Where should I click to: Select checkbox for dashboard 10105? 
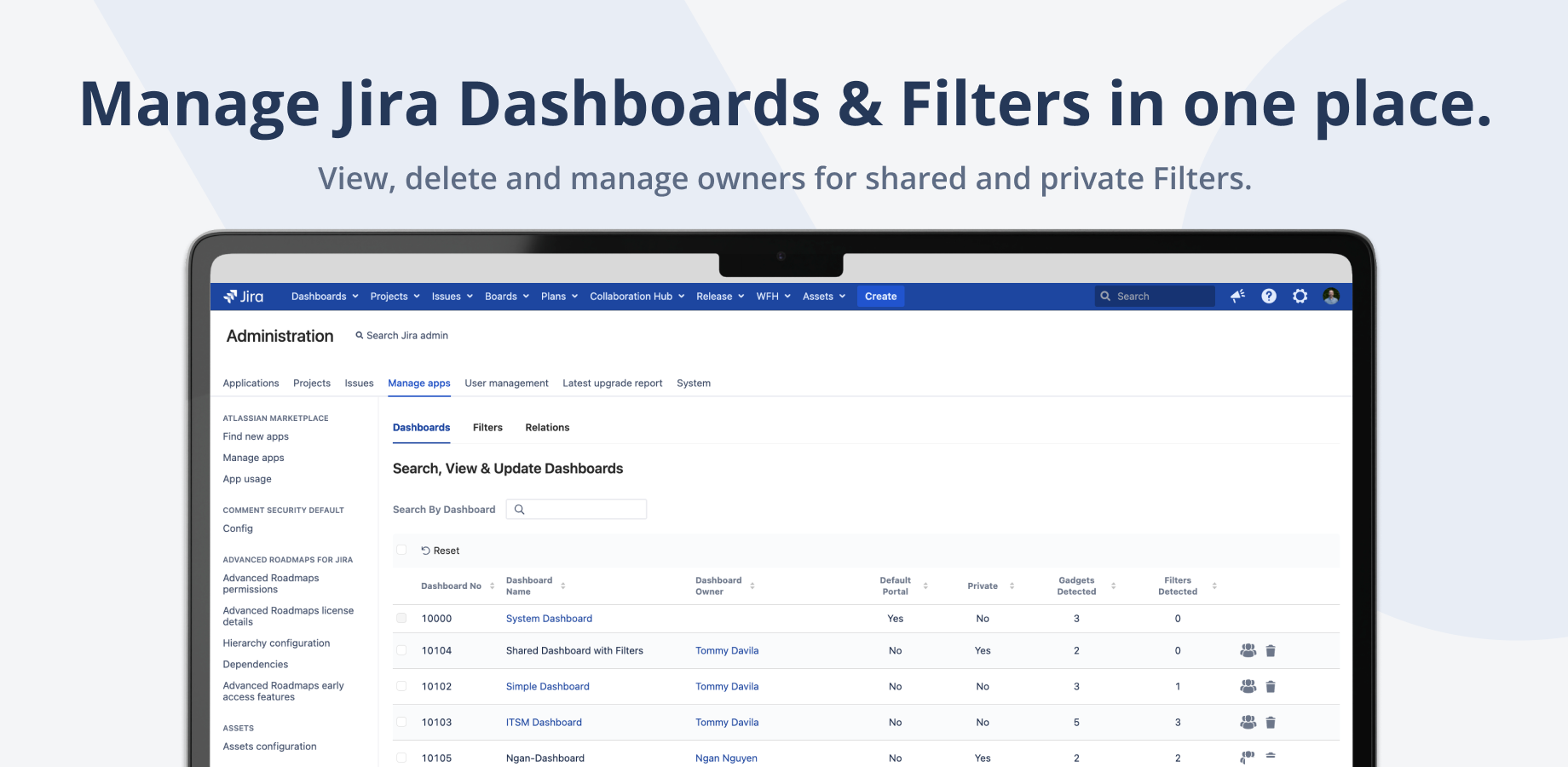tap(401, 758)
